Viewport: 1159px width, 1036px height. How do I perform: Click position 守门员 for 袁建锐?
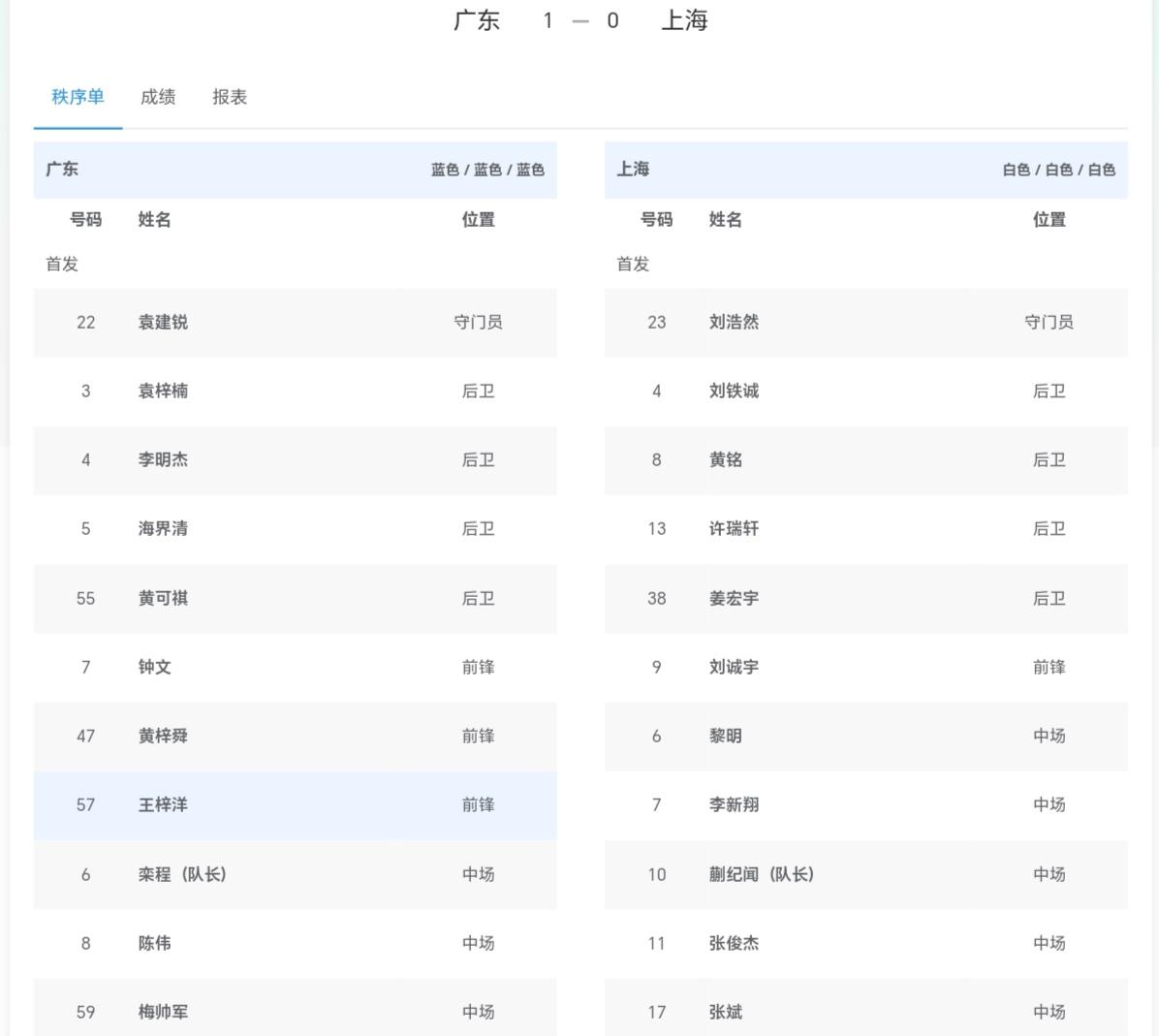pyautogui.click(x=479, y=323)
